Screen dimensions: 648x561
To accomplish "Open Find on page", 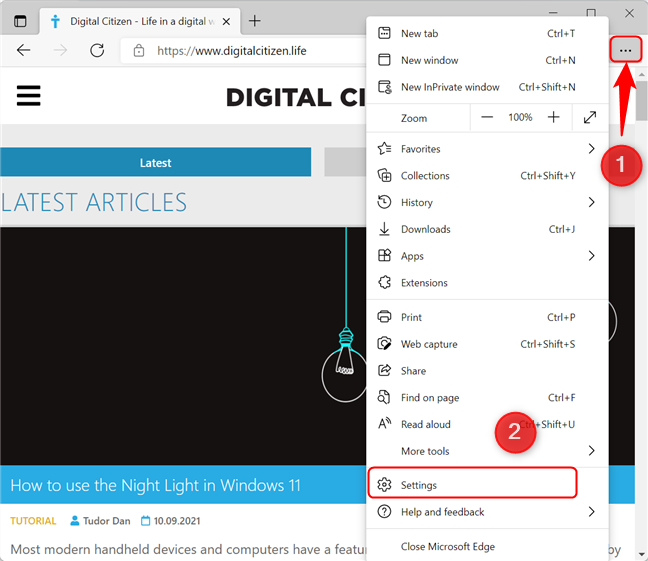I will tap(487, 398).
